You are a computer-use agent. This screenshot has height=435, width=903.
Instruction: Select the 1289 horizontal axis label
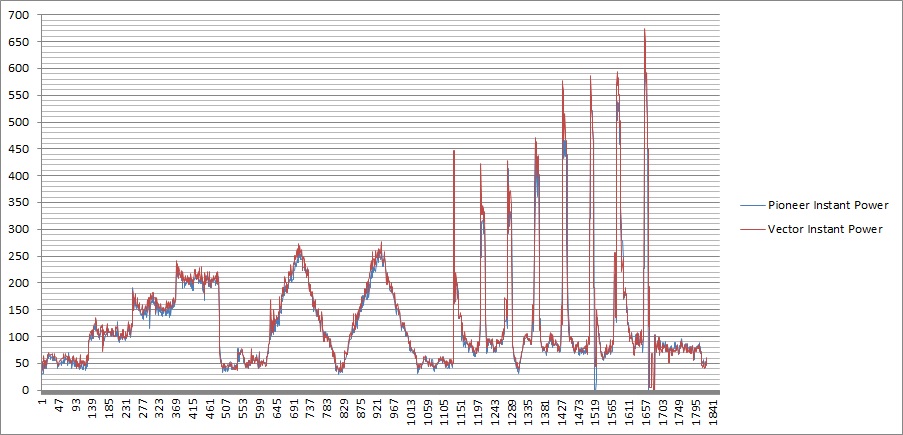pos(513,412)
